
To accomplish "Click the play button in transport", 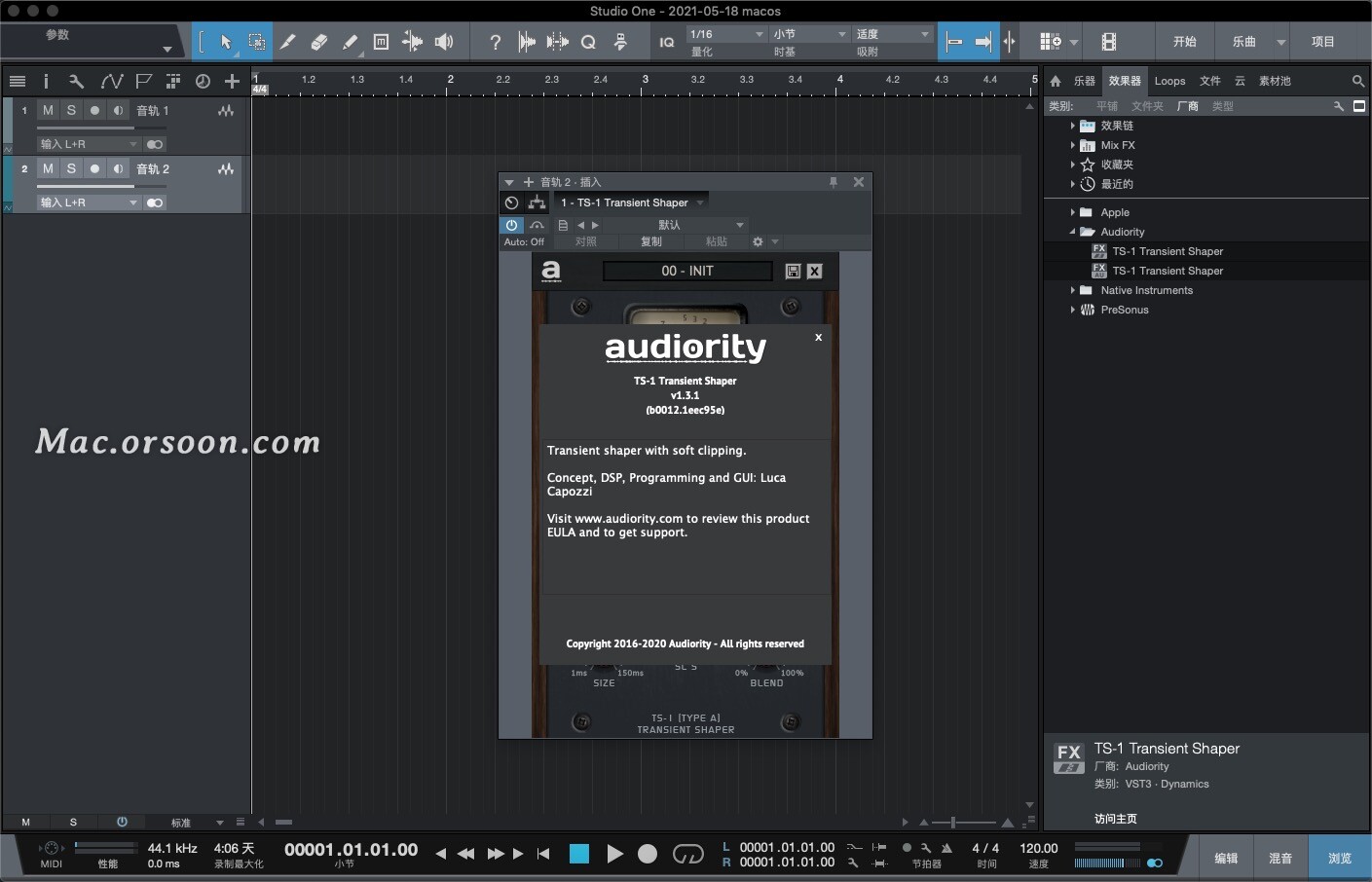I will tap(614, 854).
